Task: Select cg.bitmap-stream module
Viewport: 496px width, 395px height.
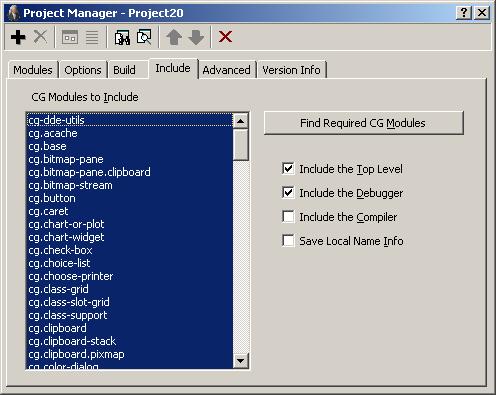Action: [x=130, y=185]
